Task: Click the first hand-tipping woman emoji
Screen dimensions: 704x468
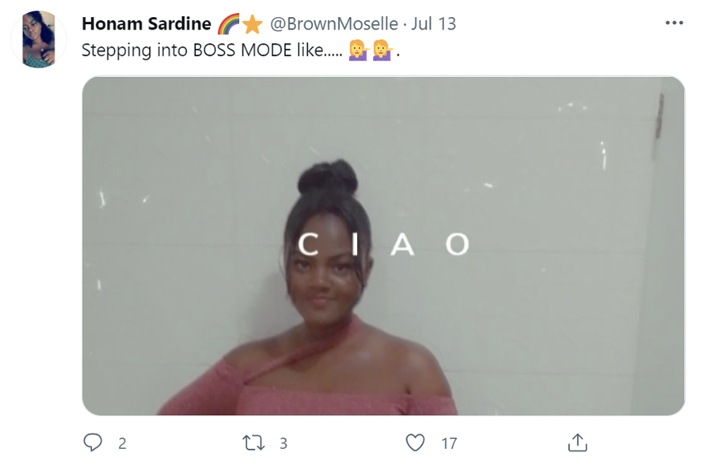Action: coord(358,50)
